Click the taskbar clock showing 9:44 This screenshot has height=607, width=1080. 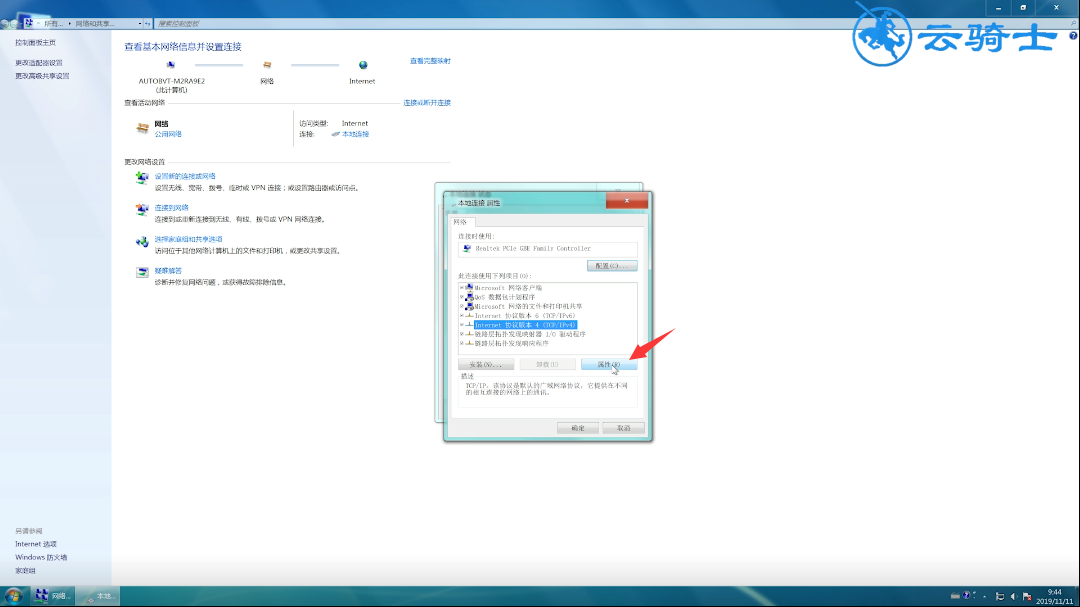[x=1055, y=597]
